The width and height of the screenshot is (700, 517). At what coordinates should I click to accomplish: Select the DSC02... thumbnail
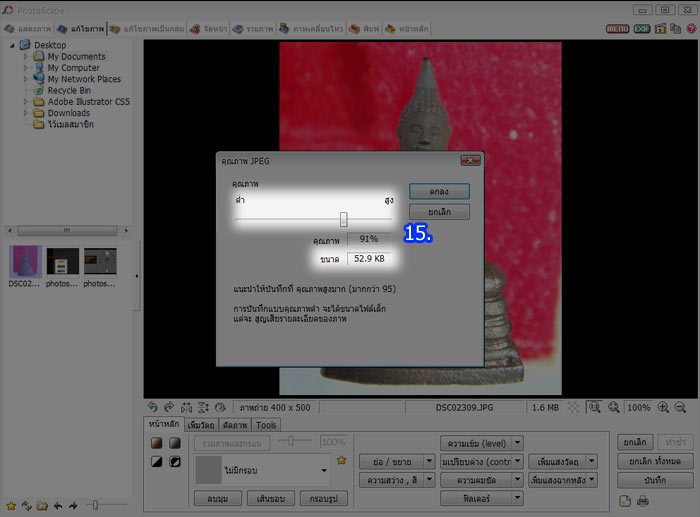(x=25, y=266)
